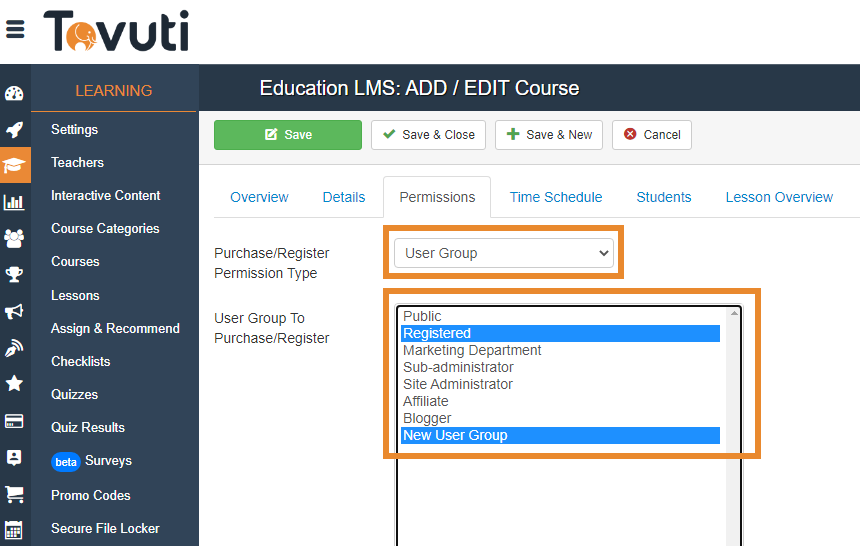Click the dashboard gauge icon in sidebar
Viewport: 860px width, 546px height.
(14, 94)
